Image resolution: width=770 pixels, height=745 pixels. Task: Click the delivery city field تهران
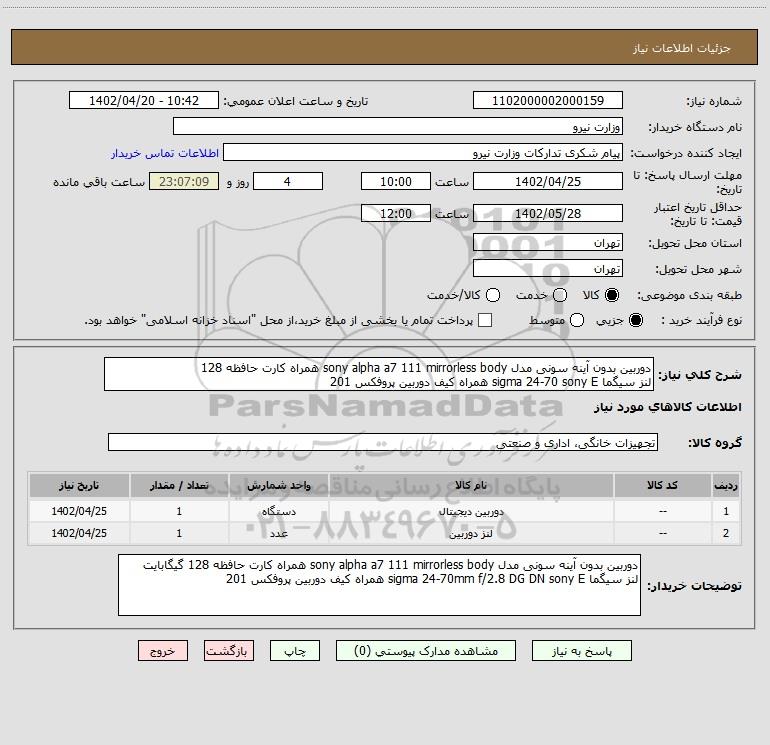coord(548,269)
